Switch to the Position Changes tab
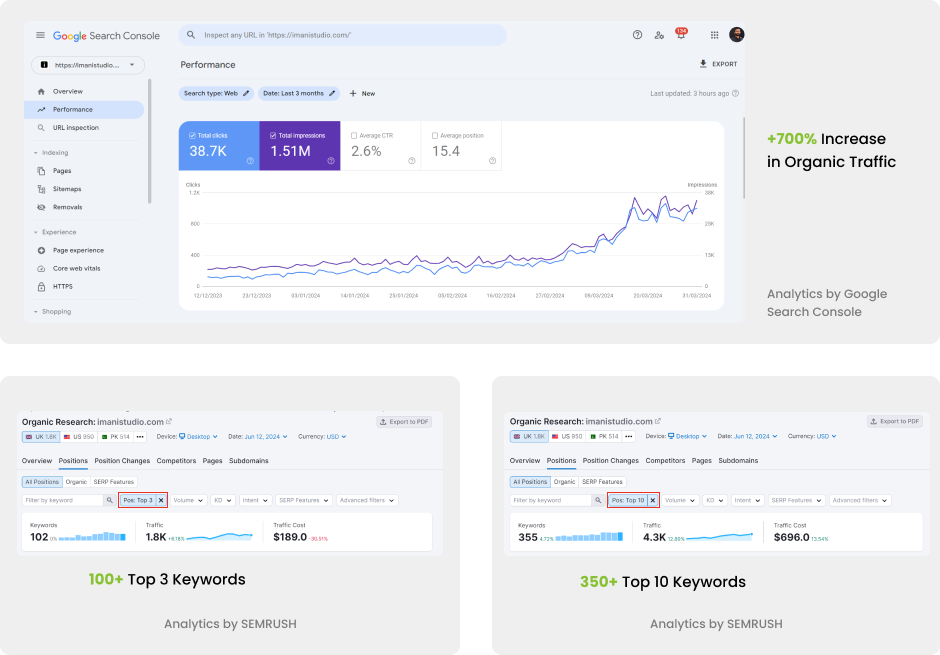The width and height of the screenshot is (940, 655). point(122,461)
